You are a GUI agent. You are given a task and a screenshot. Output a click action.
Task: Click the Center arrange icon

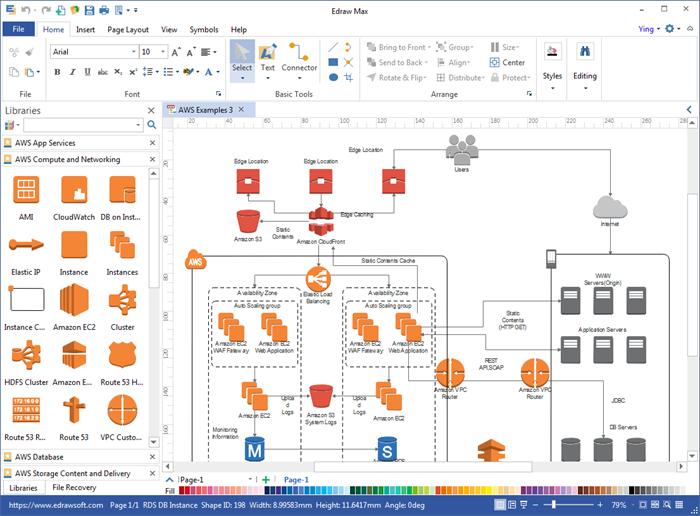click(507, 62)
